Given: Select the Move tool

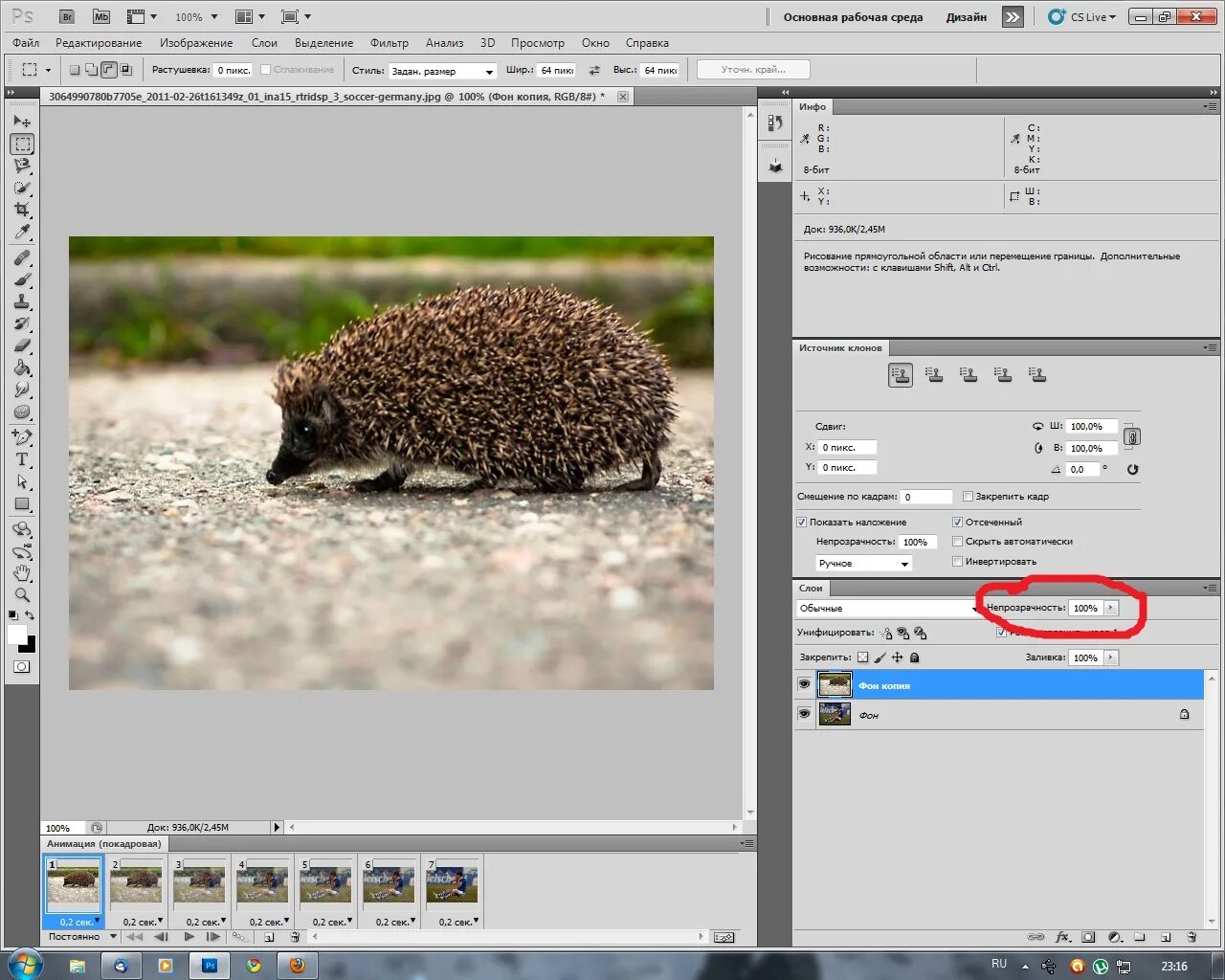Looking at the screenshot, I should tap(22, 122).
